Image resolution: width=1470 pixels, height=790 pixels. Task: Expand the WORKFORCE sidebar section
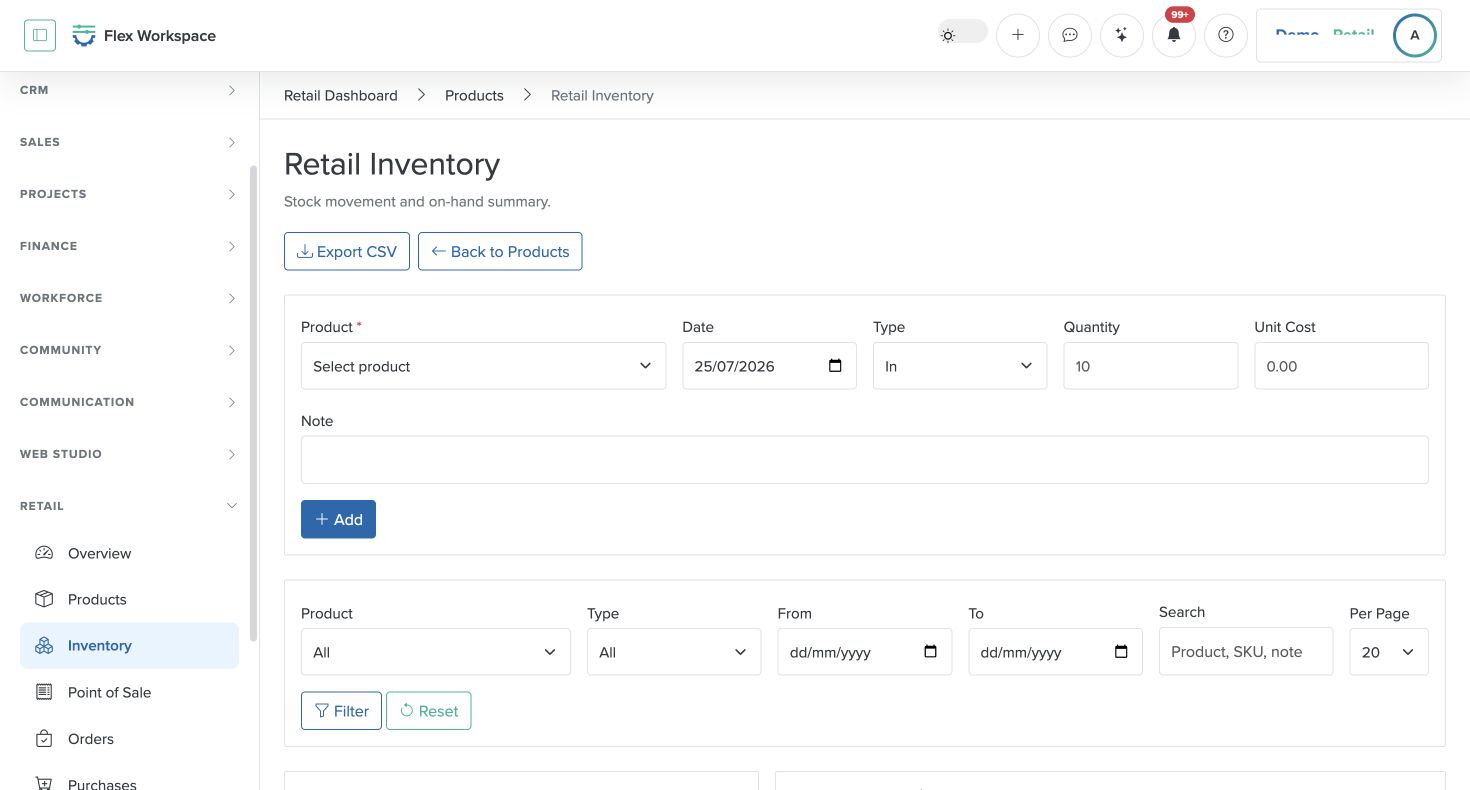(129, 298)
